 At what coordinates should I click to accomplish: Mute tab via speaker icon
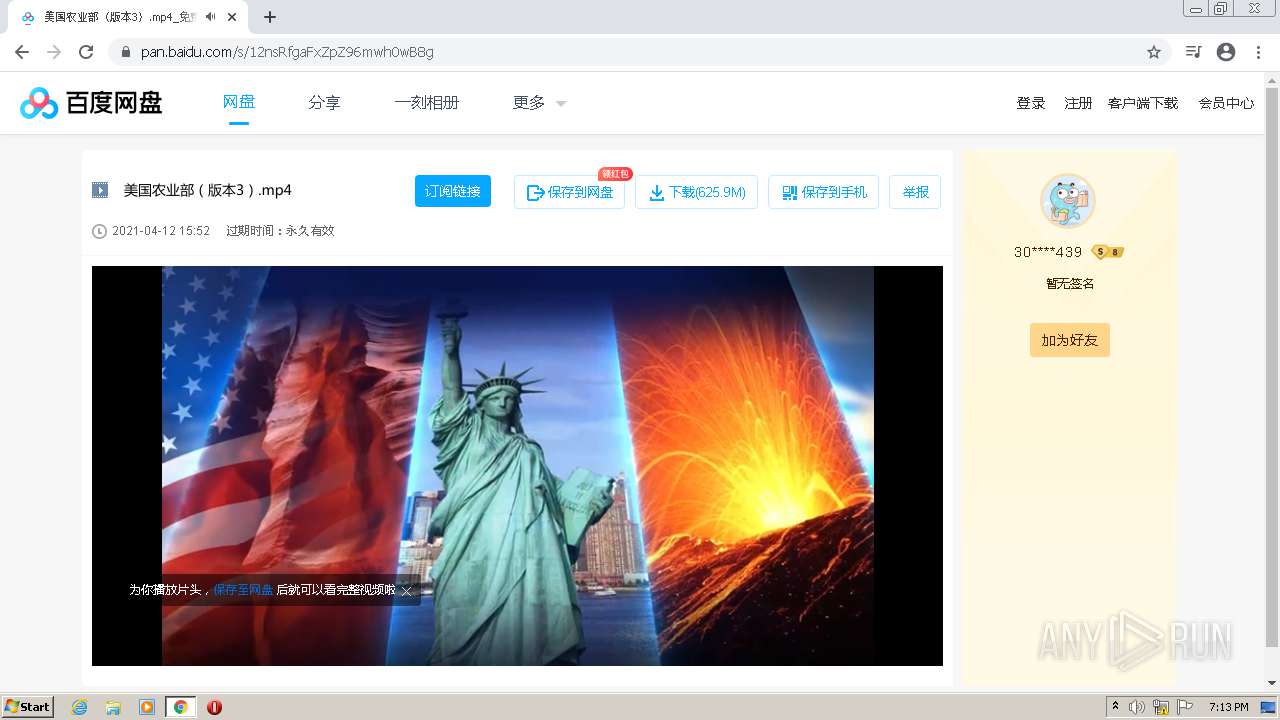(x=210, y=17)
